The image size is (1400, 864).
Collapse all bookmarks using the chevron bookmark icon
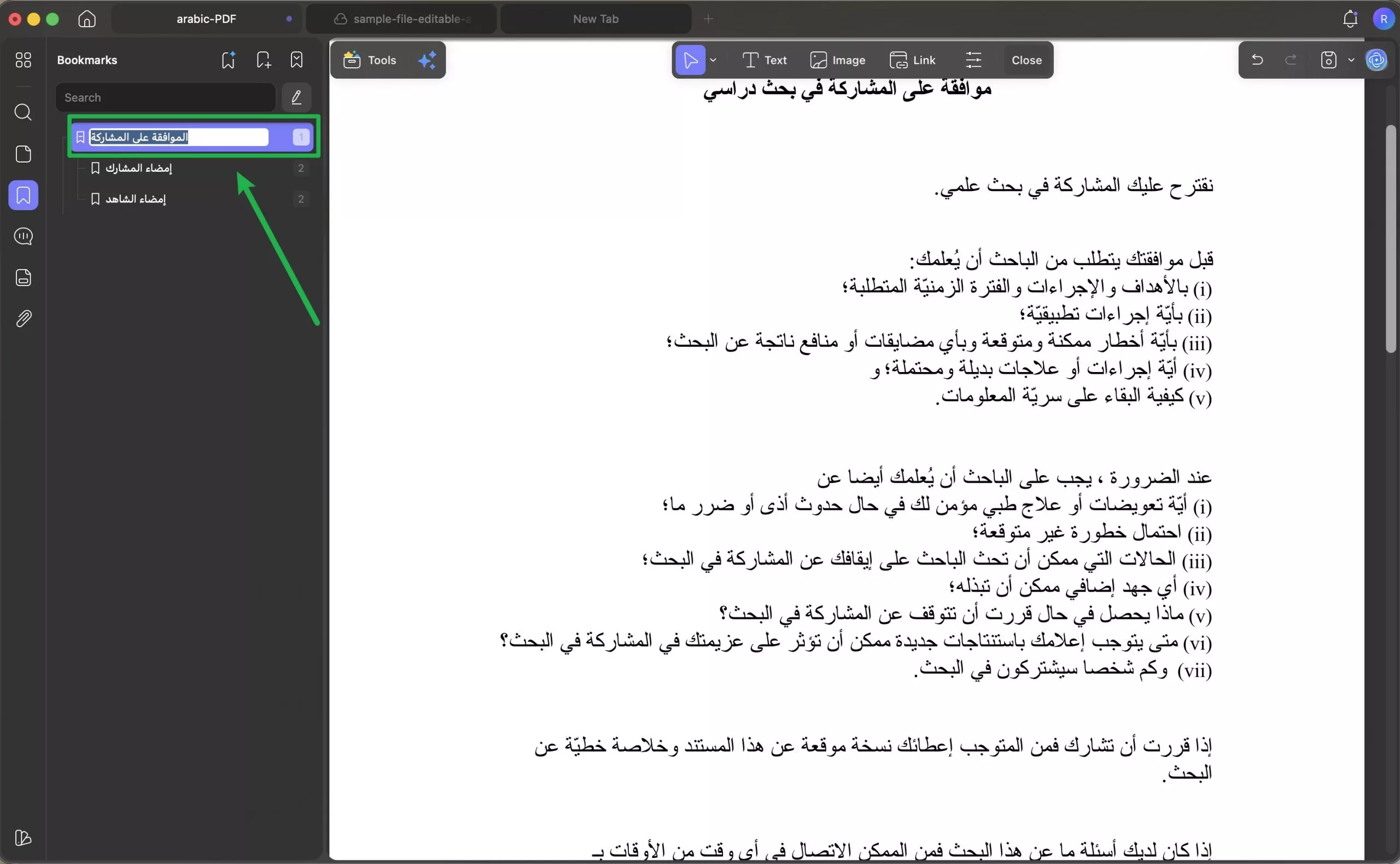296,60
